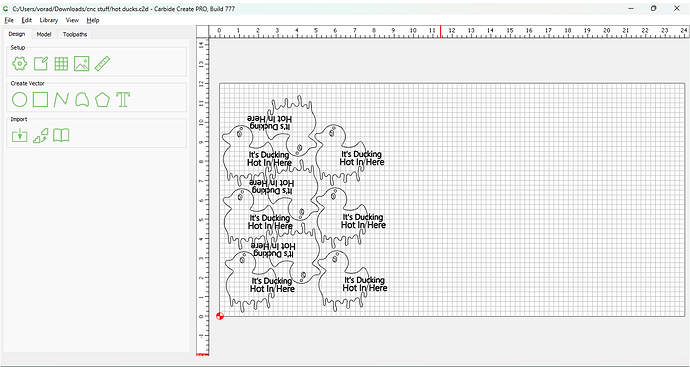Open the Help menu
The height and width of the screenshot is (367, 690).
[93, 20]
